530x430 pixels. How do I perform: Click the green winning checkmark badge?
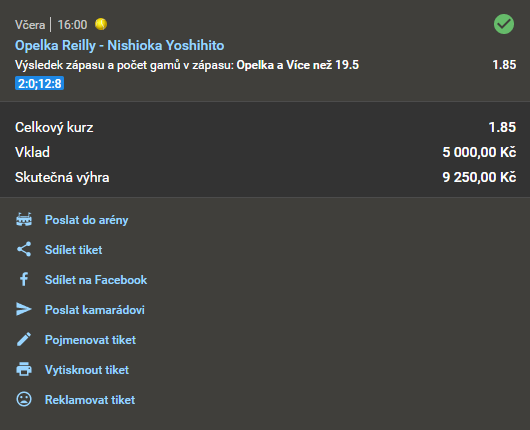(x=504, y=24)
